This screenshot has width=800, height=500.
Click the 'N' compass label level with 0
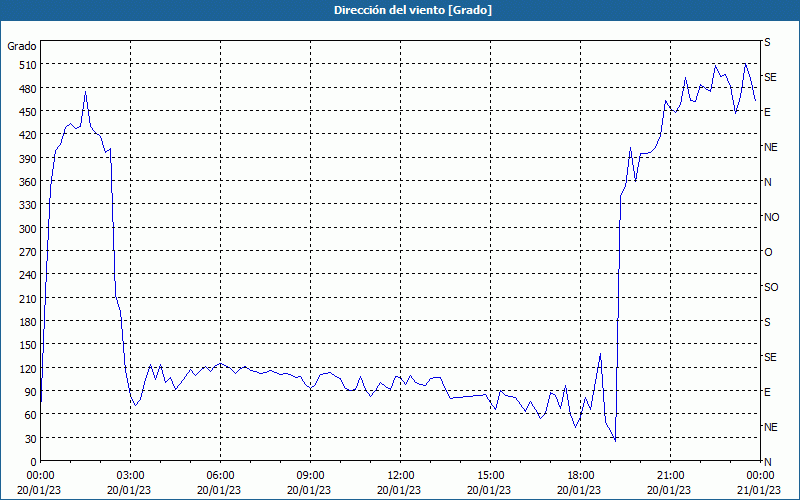pyautogui.click(x=767, y=462)
